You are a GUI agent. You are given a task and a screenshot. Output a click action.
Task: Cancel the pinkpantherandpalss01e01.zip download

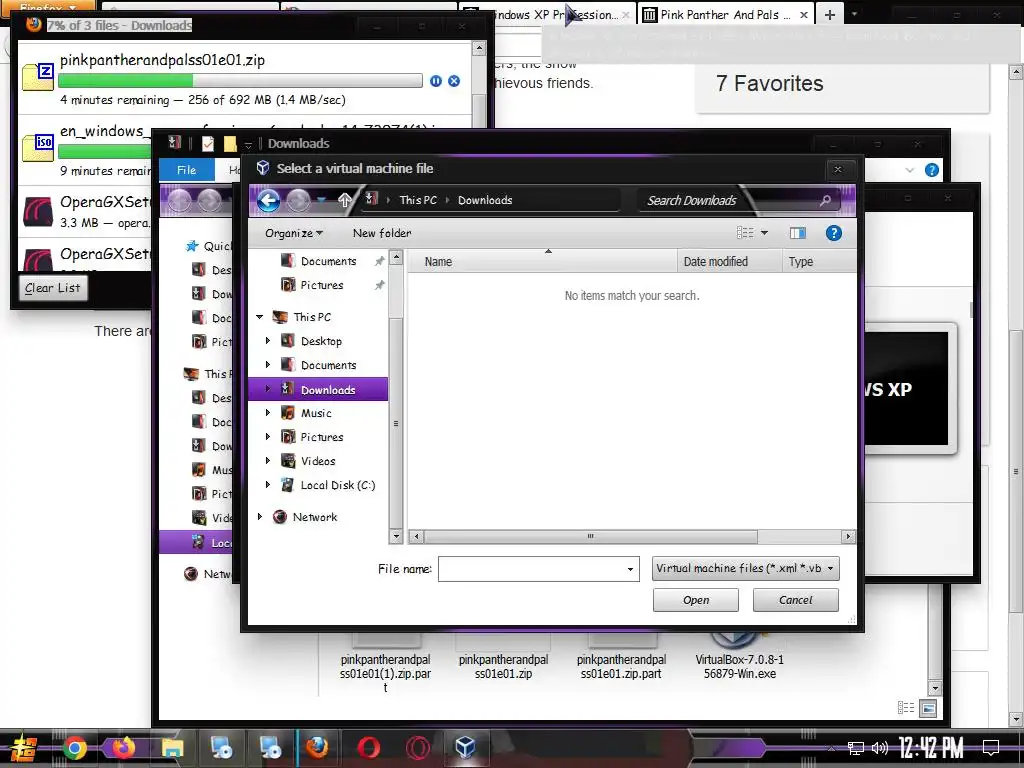tap(454, 81)
